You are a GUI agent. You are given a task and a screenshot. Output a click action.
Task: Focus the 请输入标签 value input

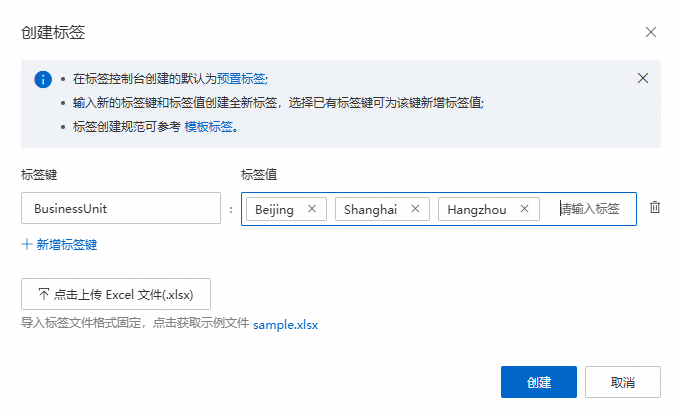point(589,209)
